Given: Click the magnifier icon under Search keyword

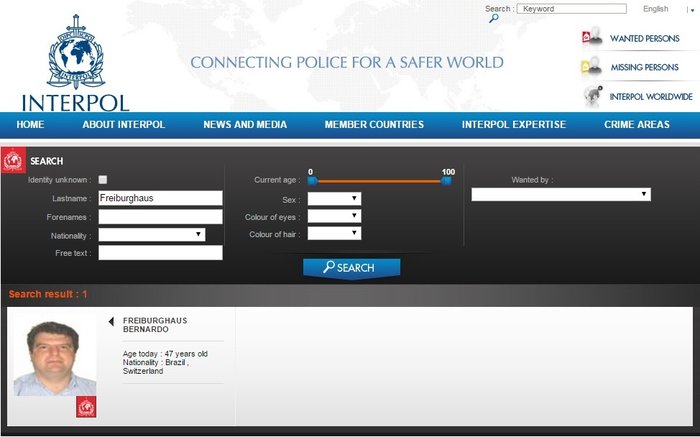Looking at the screenshot, I should click(493, 19).
